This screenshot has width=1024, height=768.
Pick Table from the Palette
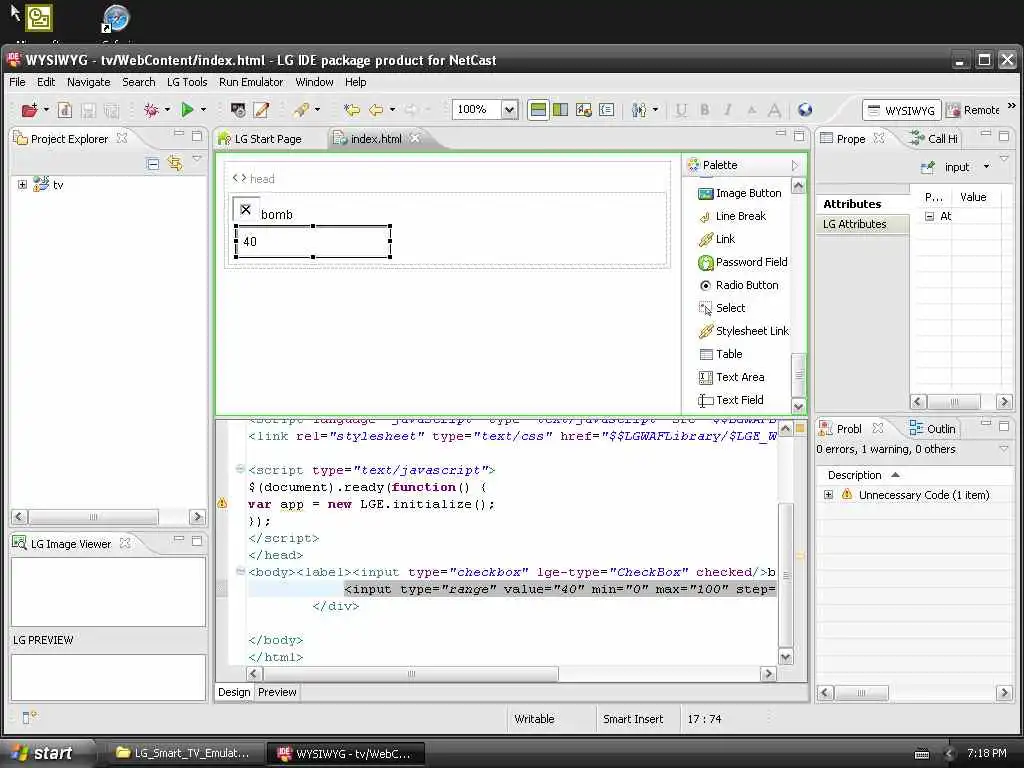coord(720,354)
